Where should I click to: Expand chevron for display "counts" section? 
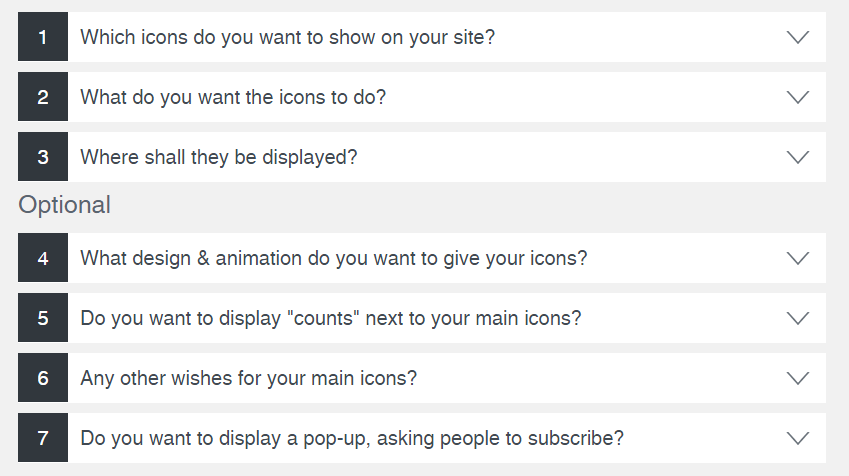point(797,318)
